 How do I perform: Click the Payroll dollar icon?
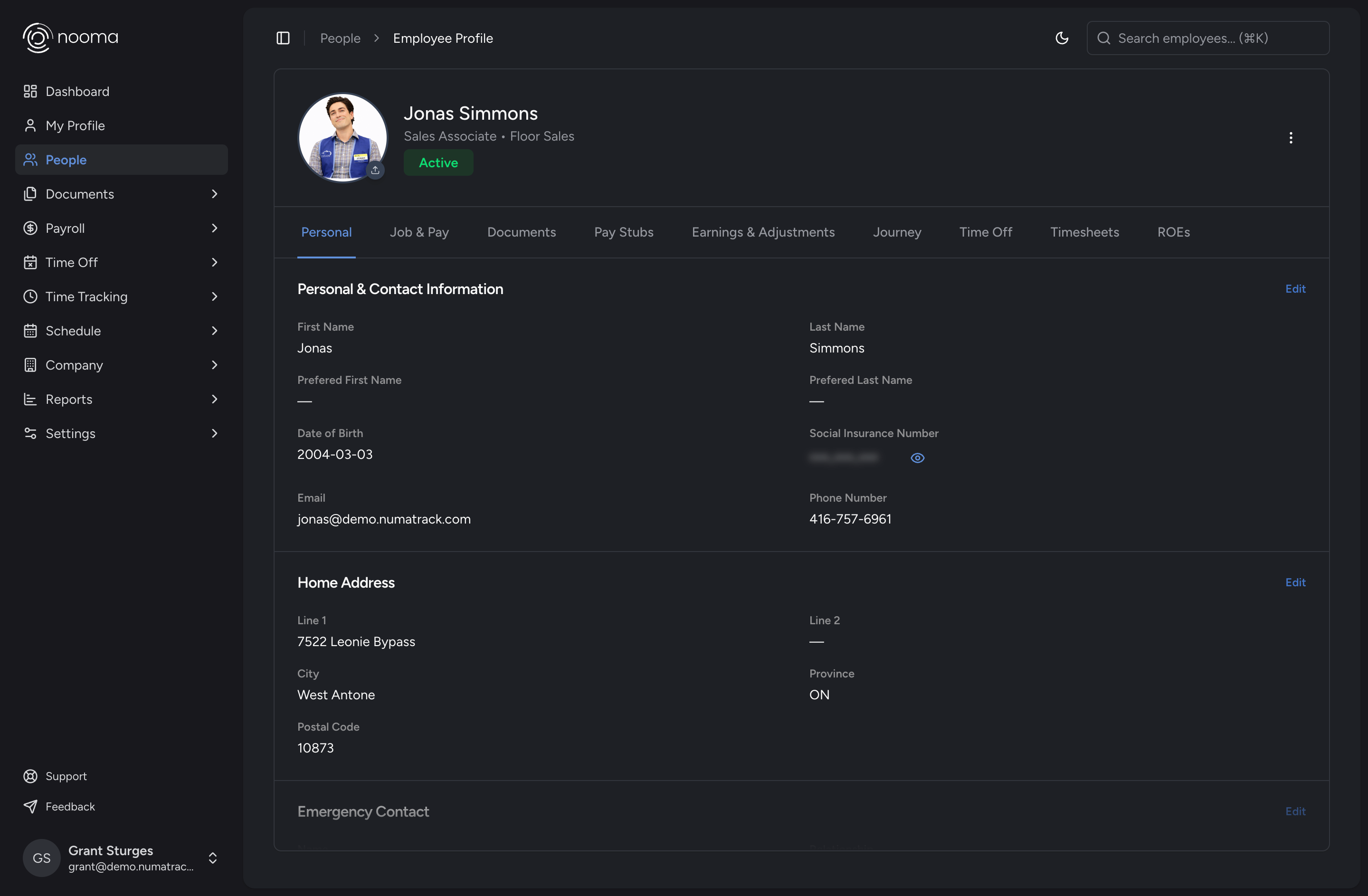30,228
